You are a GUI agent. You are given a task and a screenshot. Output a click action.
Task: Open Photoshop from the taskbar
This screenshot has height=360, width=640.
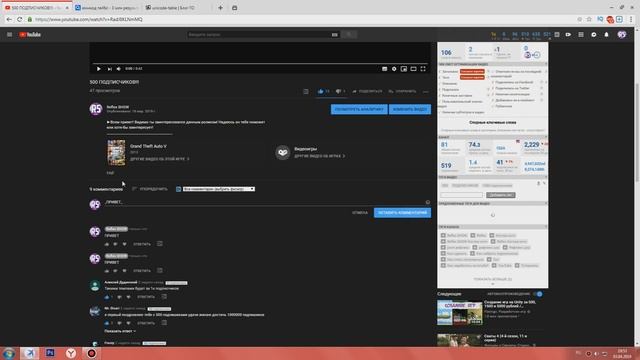click(x=50, y=353)
